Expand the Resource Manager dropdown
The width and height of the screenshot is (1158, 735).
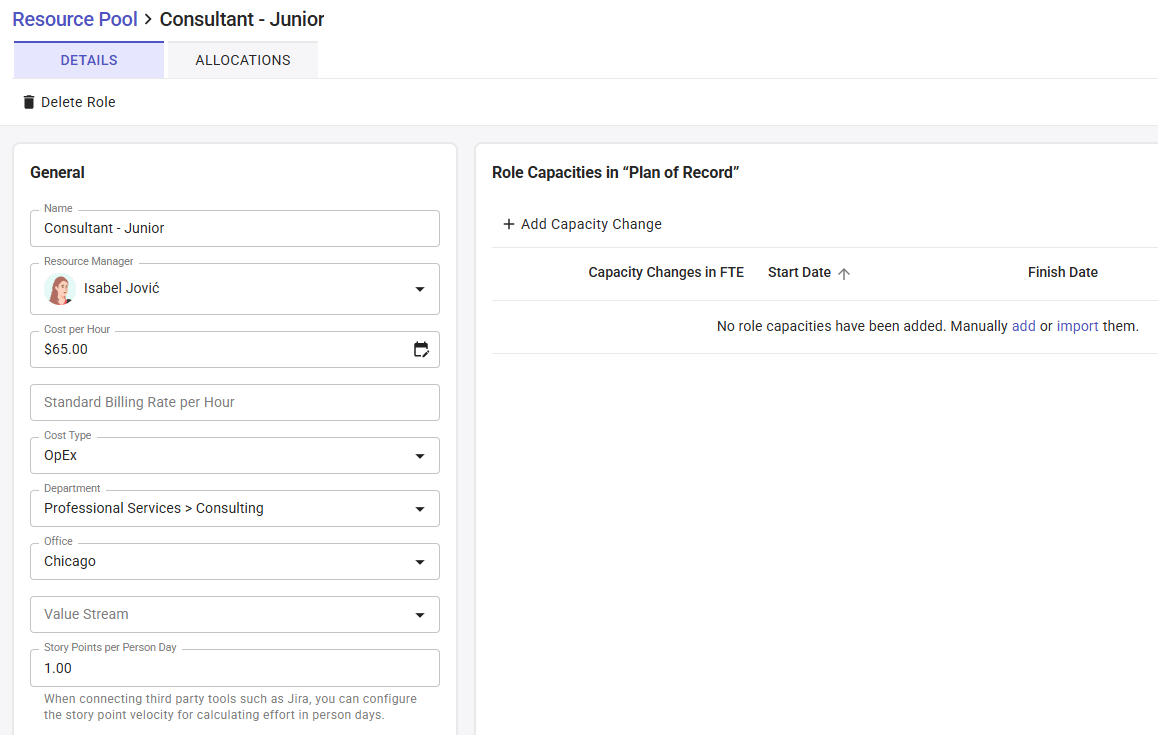(419, 289)
